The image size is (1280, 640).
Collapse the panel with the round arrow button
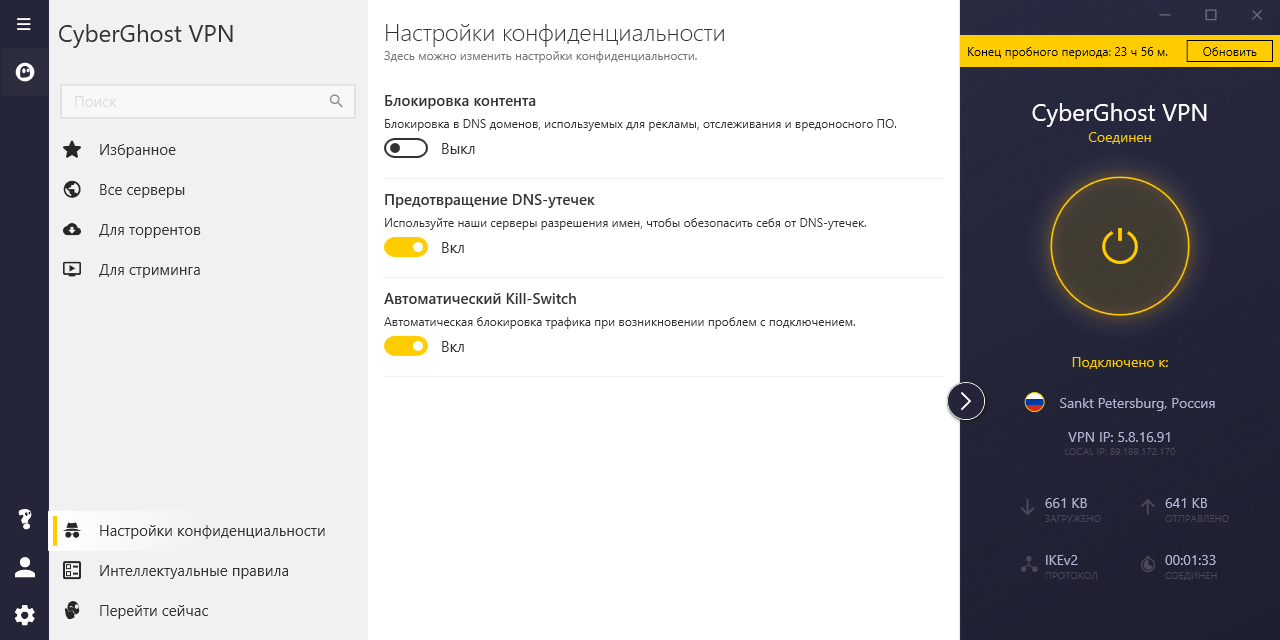(966, 401)
